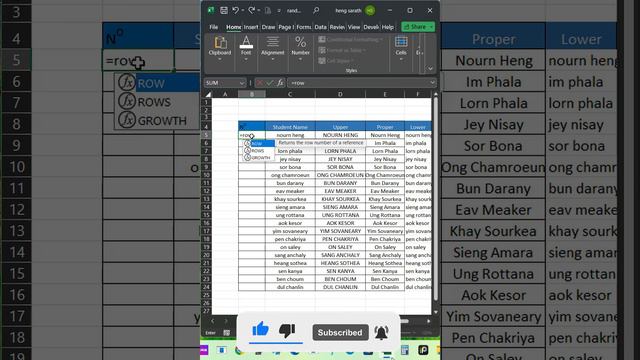
Task: Click the magnified Proper column header
Action: (x=493, y=39)
